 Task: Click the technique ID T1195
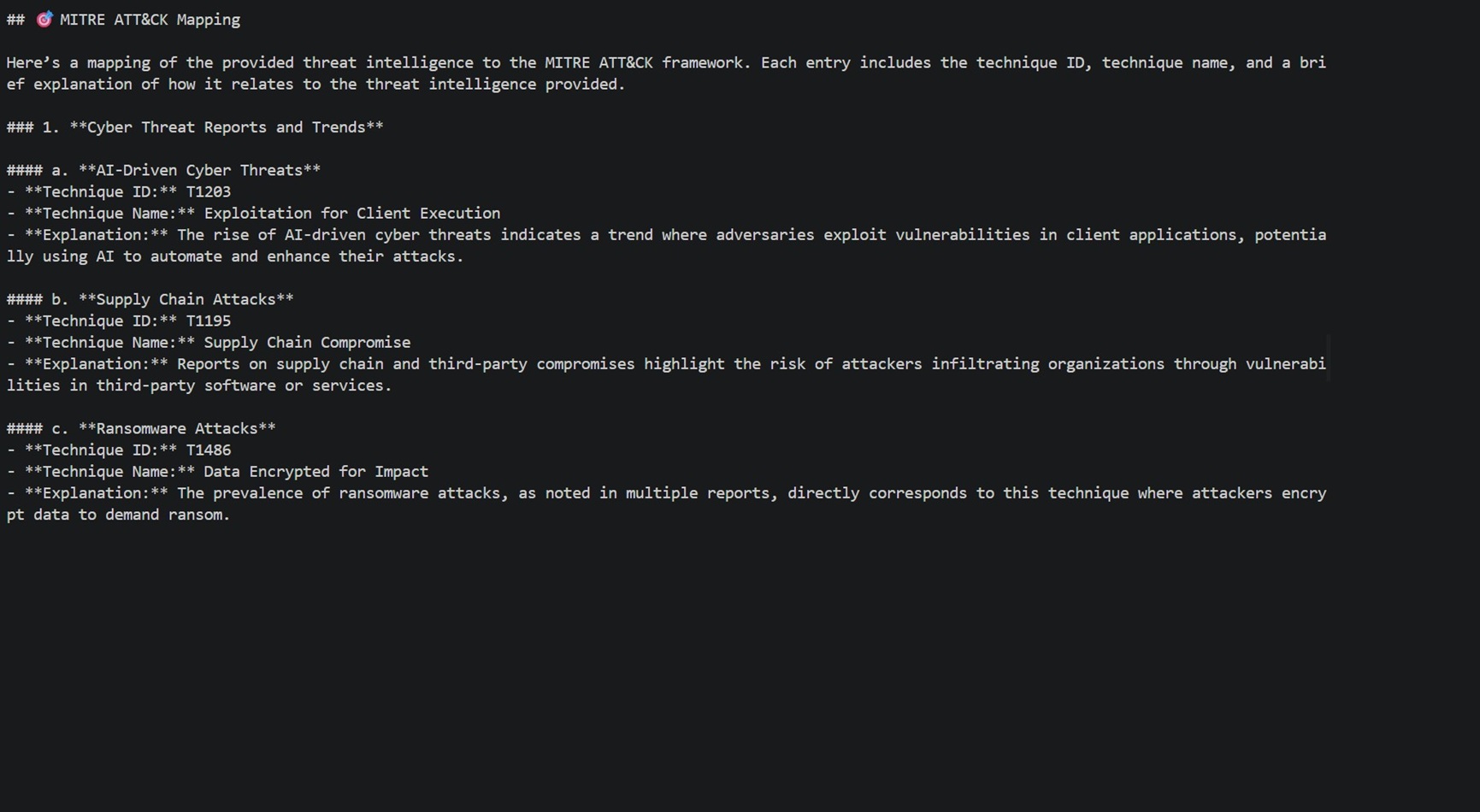click(x=208, y=321)
